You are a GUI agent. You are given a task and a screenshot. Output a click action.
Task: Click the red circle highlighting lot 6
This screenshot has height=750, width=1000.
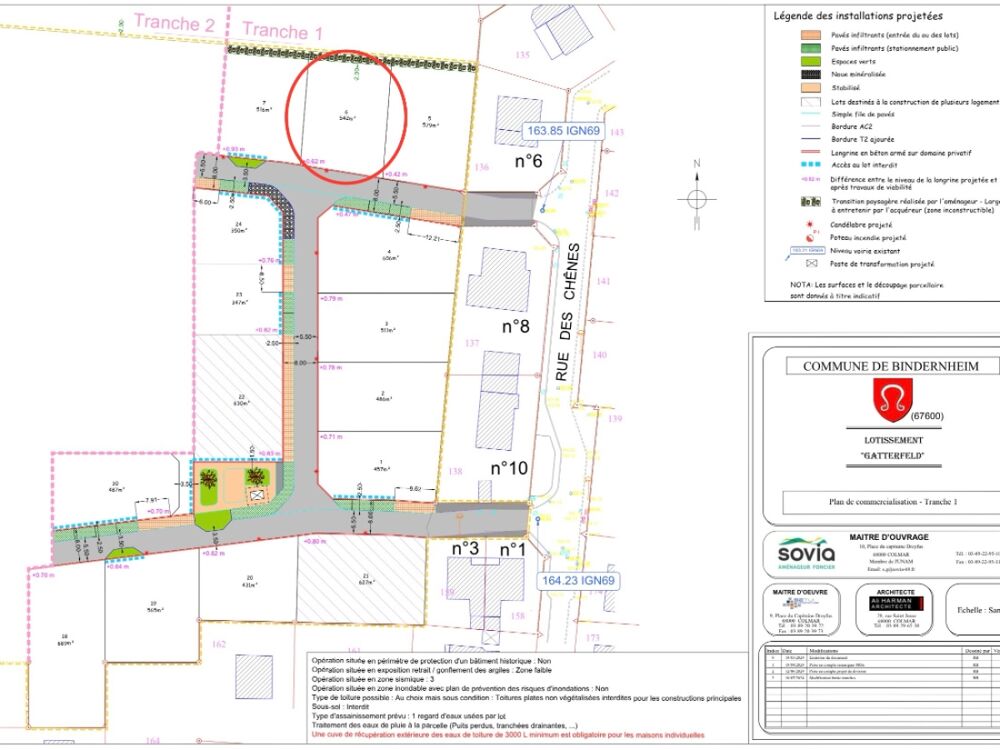[x=347, y=113]
